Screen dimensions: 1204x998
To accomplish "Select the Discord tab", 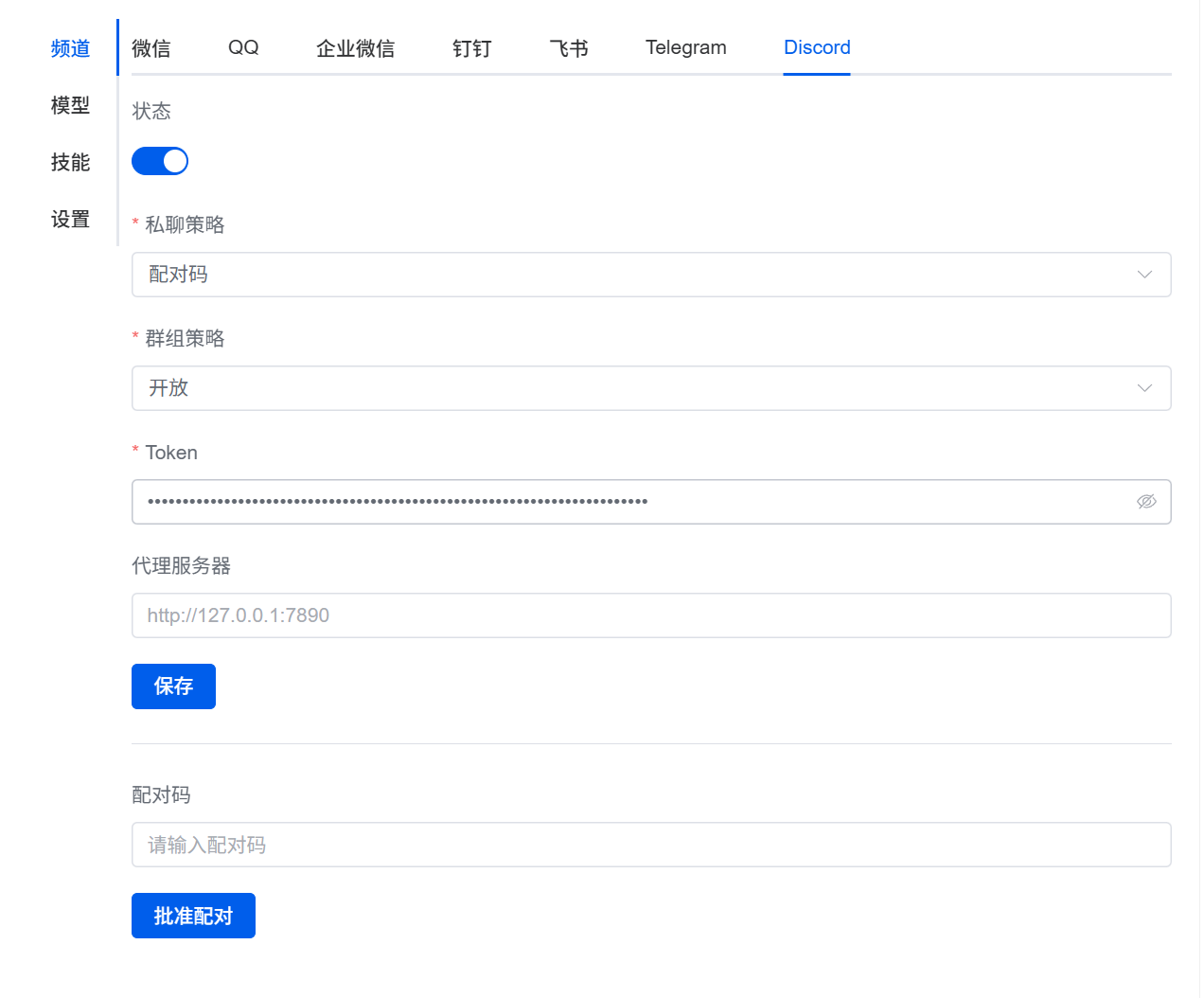I will (x=817, y=48).
